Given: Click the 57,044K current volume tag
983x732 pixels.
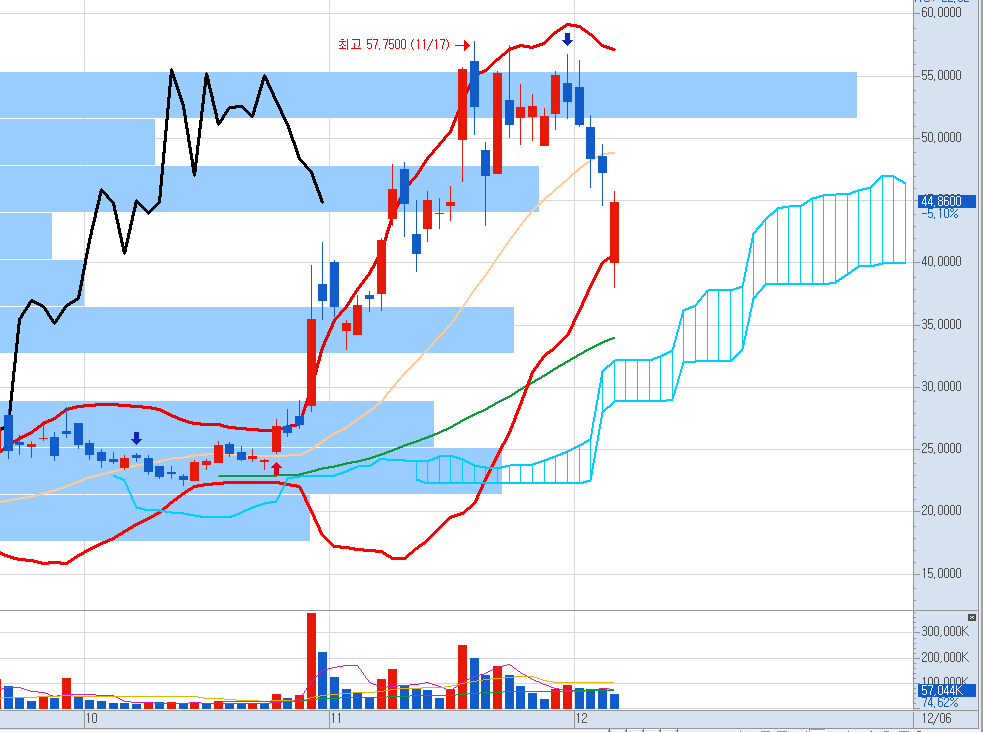Looking at the screenshot, I should [947, 691].
